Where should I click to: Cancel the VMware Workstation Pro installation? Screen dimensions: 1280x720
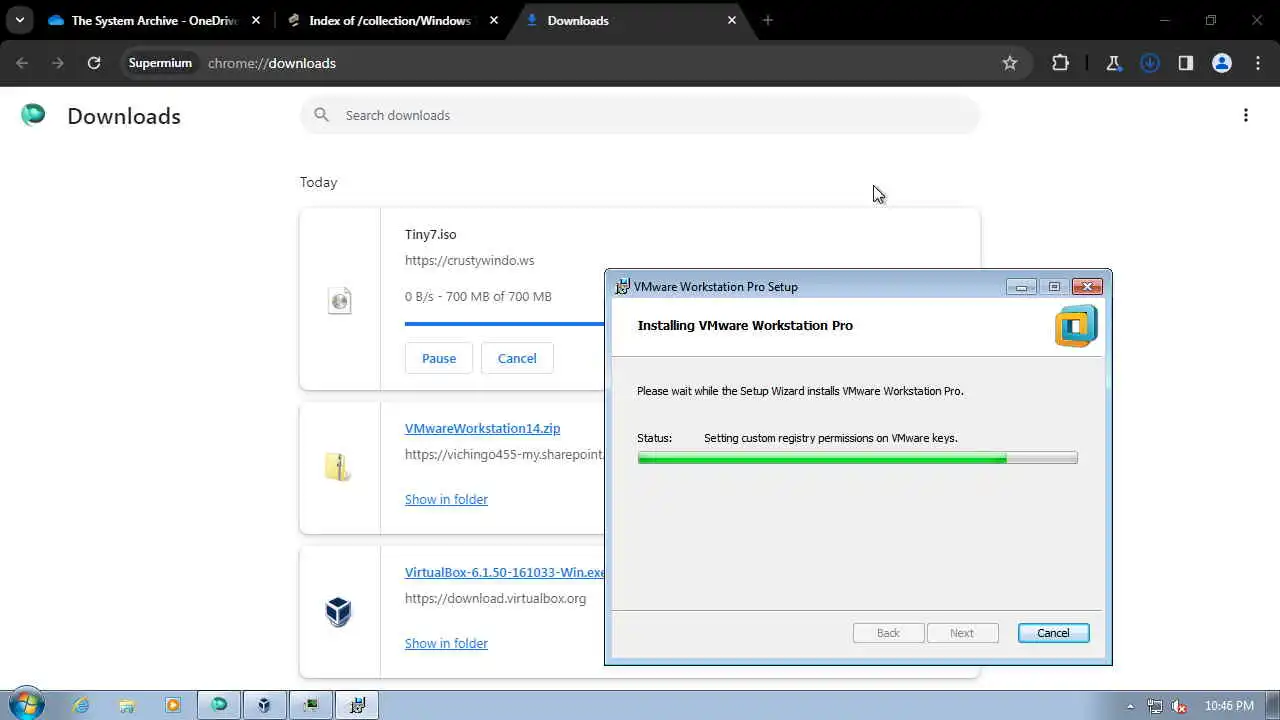pos(1053,633)
